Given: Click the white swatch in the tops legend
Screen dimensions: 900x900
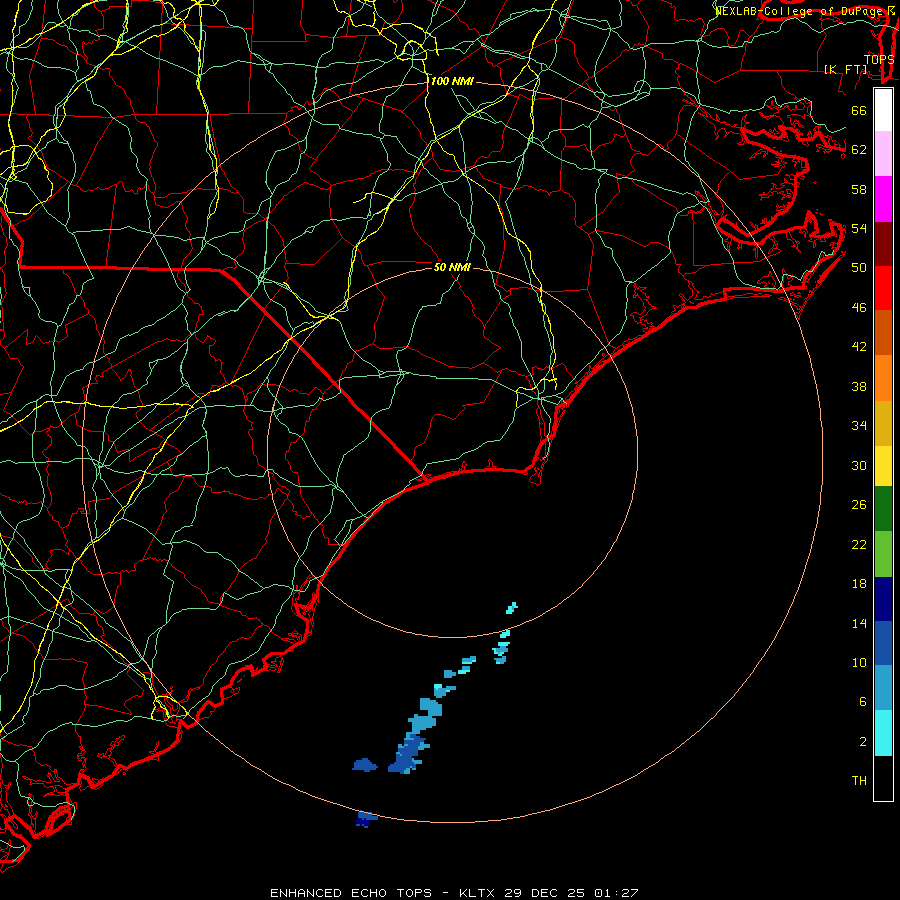Looking at the screenshot, I should (883, 110).
